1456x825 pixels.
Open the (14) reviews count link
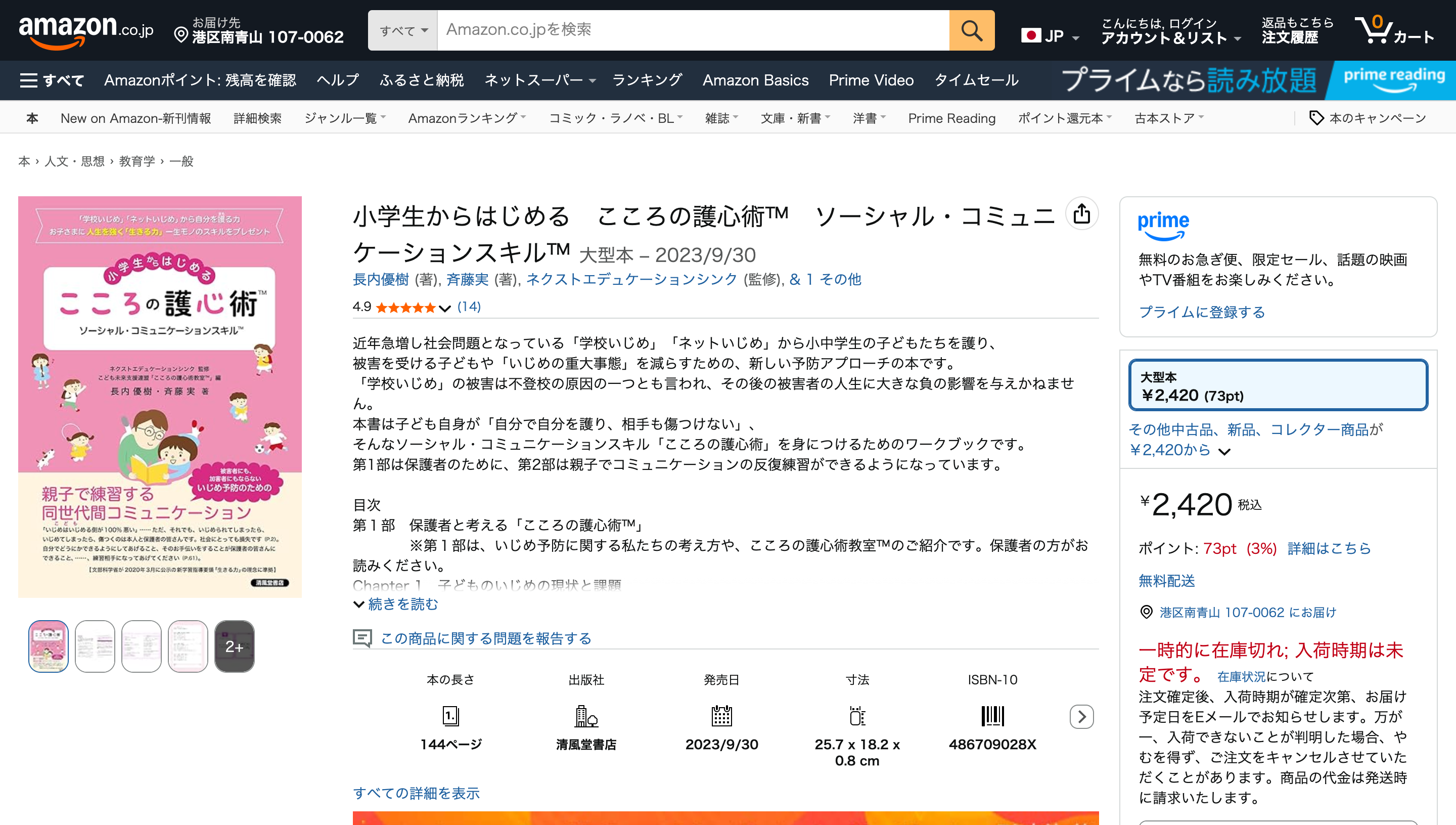click(x=469, y=307)
